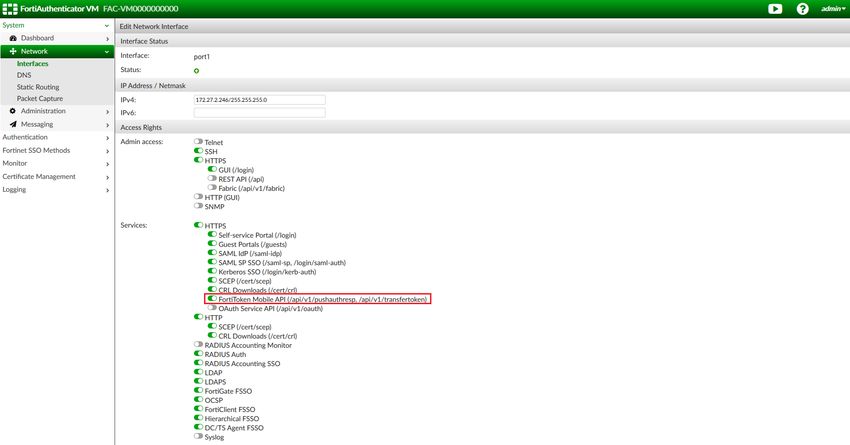Click the Administration gear icon
The height and width of the screenshot is (445, 850).
(x=13, y=111)
